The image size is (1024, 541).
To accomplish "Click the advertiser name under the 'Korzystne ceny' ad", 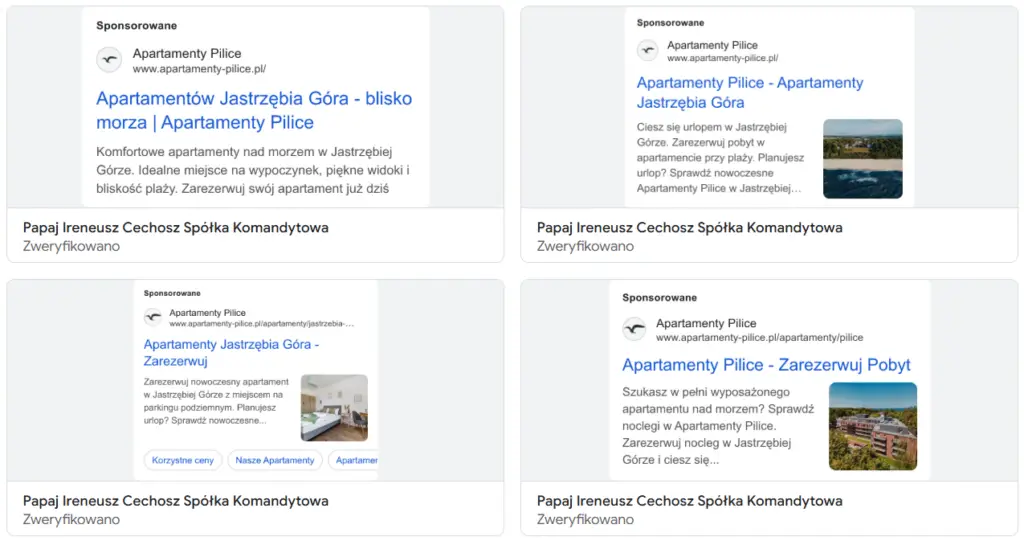I will click(175, 500).
